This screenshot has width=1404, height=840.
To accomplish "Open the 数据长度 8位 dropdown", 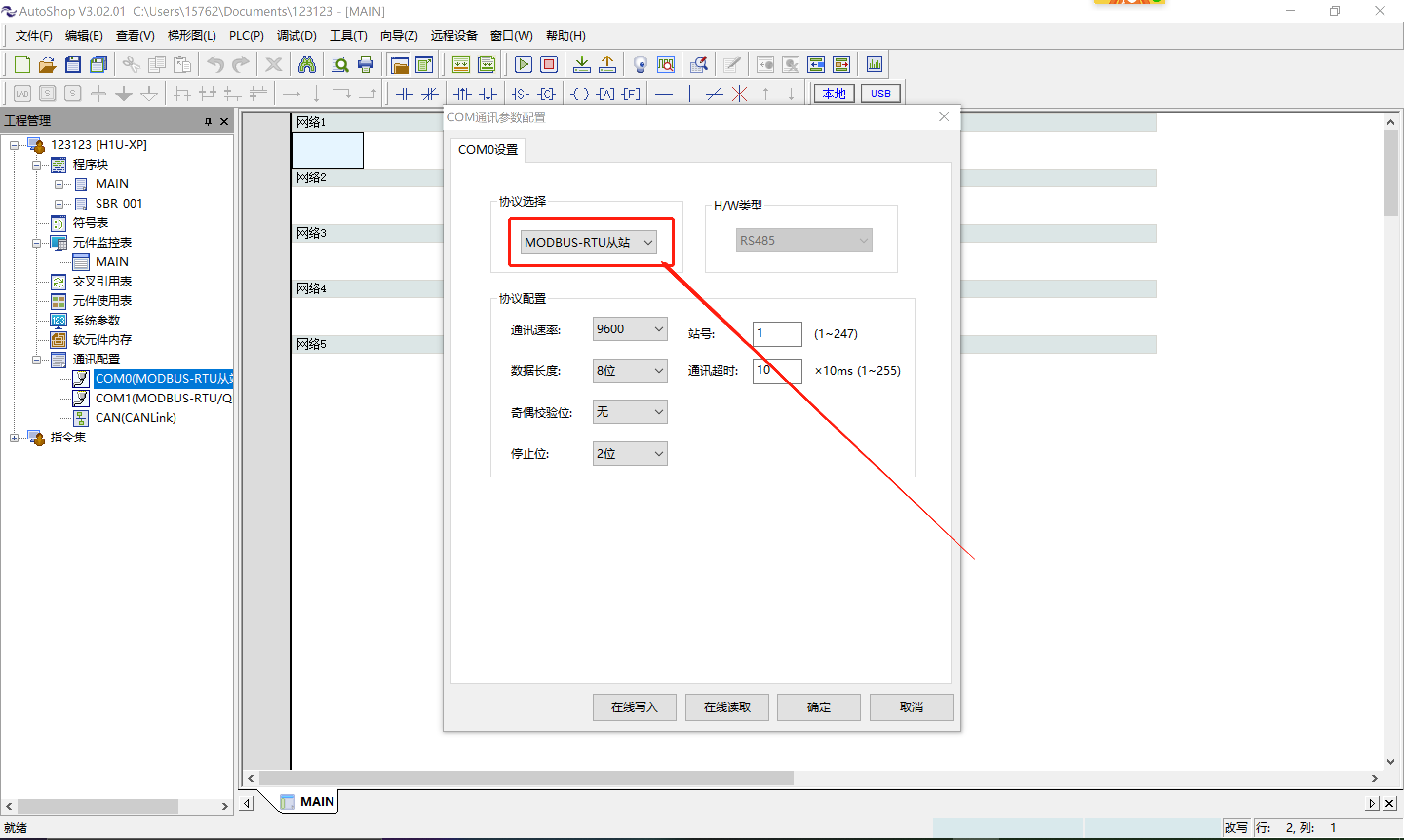I will click(x=630, y=371).
